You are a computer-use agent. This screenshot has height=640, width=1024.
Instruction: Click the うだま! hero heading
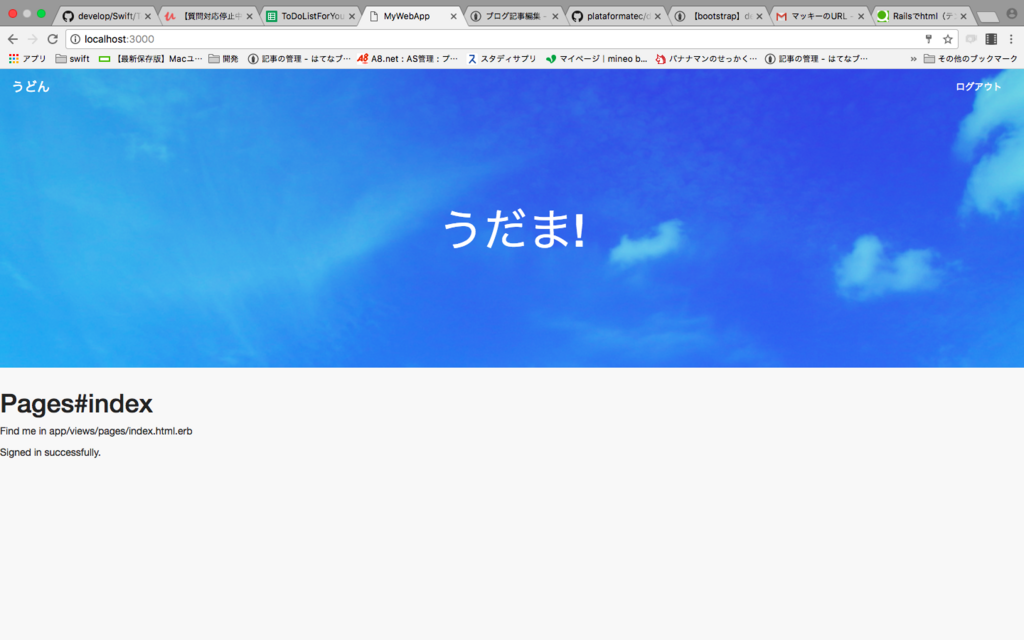(513, 229)
